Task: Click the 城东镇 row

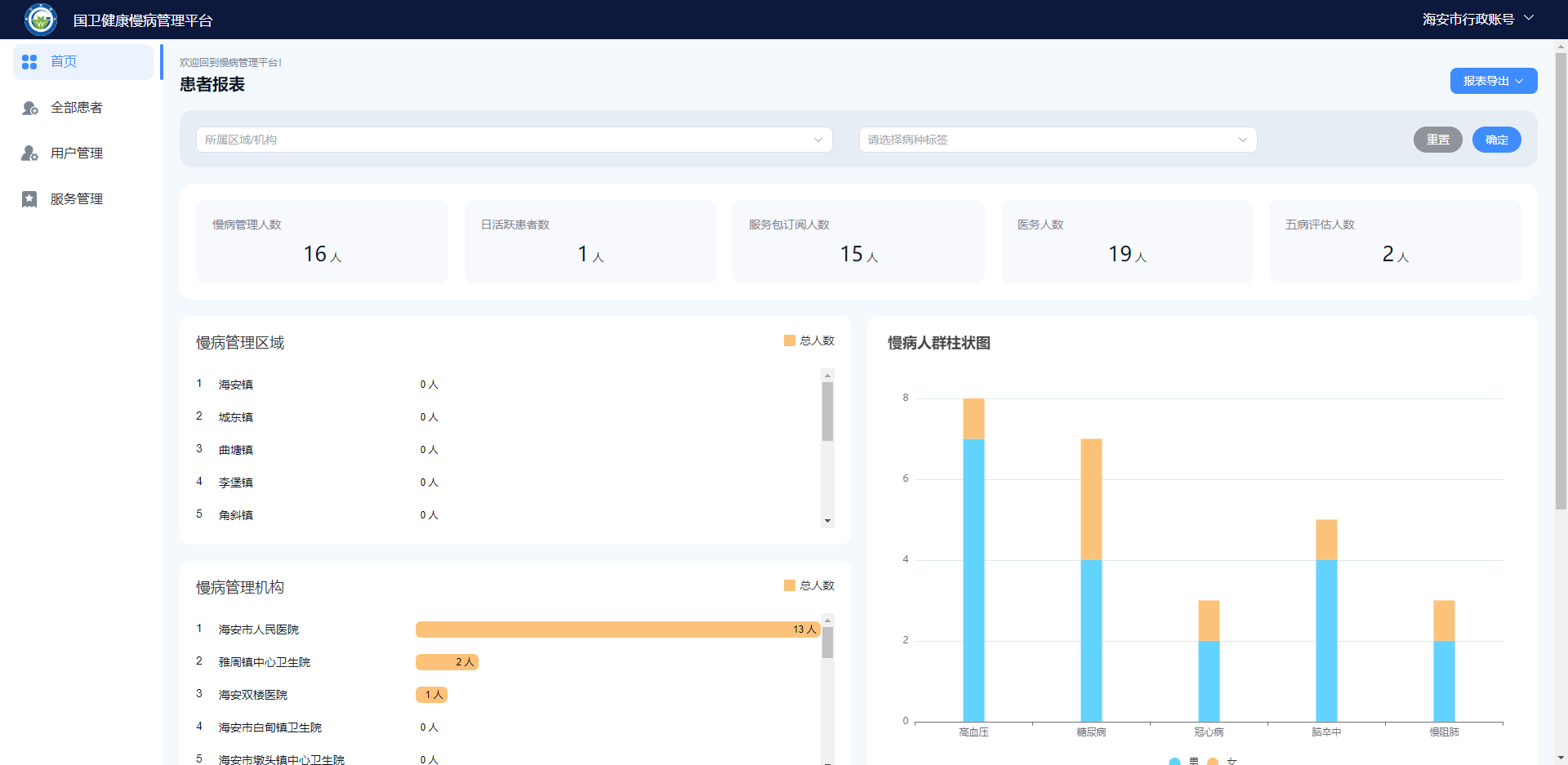Action: coord(506,417)
